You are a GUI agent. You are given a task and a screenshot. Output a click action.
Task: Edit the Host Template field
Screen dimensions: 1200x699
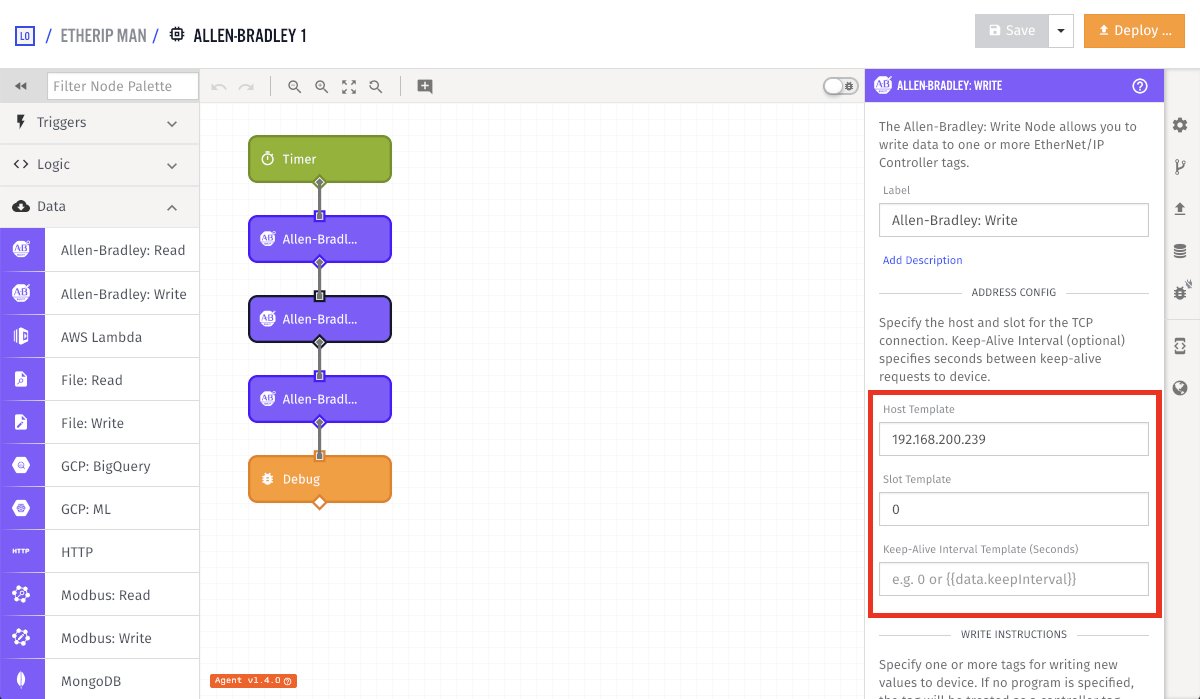click(1014, 439)
